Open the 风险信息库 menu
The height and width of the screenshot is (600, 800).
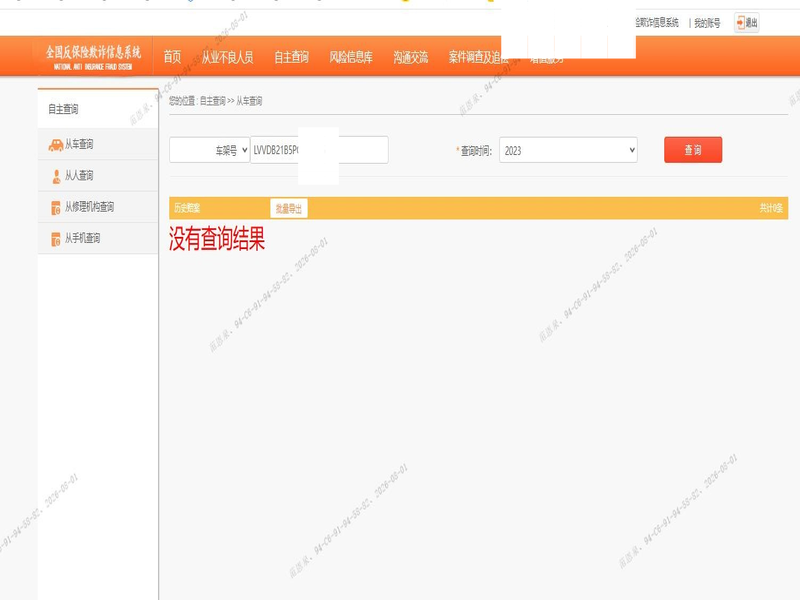pos(351,57)
